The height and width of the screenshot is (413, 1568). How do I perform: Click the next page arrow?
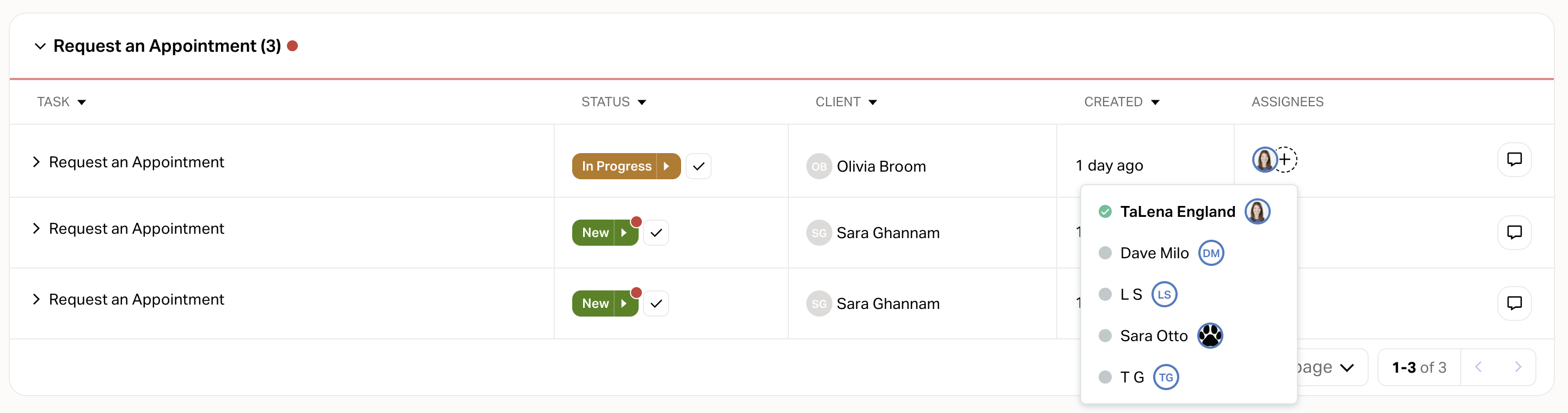(x=1517, y=367)
